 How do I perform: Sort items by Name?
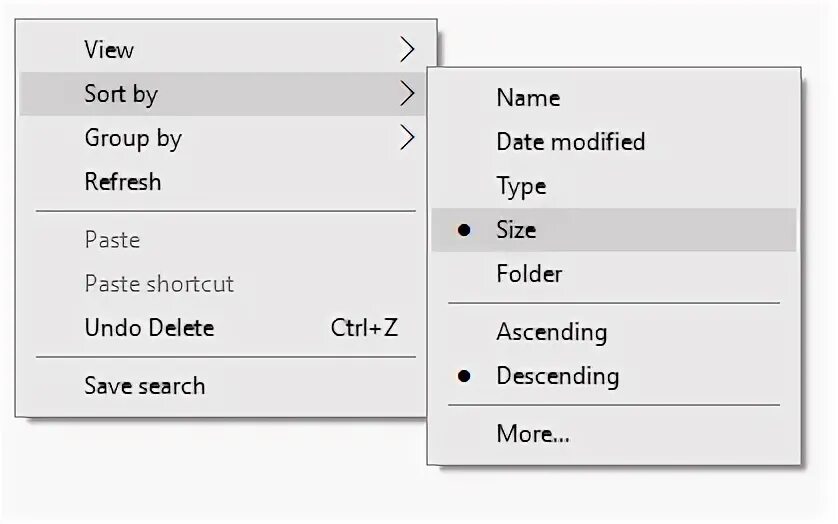[x=527, y=98]
